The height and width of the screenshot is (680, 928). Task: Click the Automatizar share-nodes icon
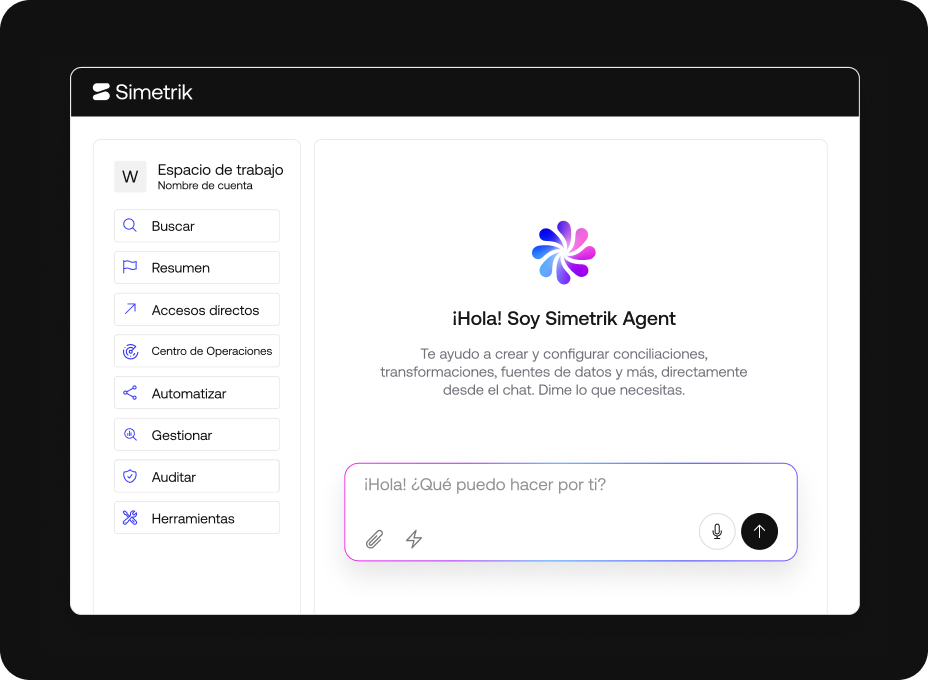[x=130, y=392]
